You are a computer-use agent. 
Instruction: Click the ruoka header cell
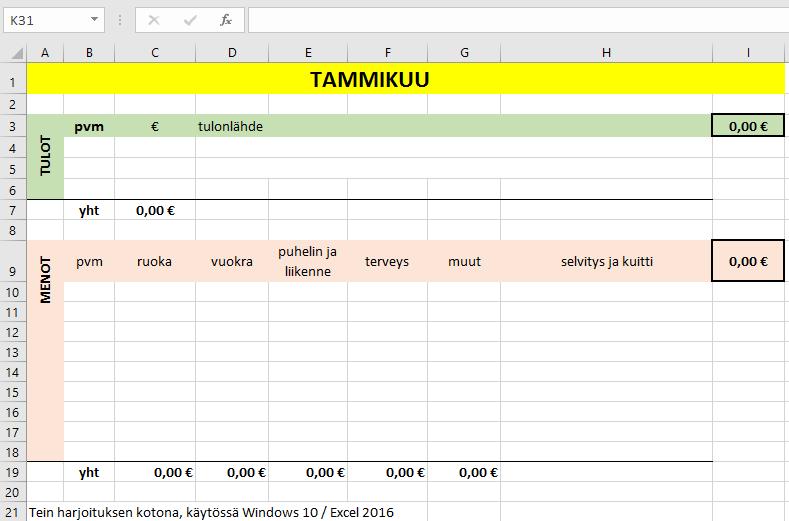pyautogui.click(x=155, y=261)
